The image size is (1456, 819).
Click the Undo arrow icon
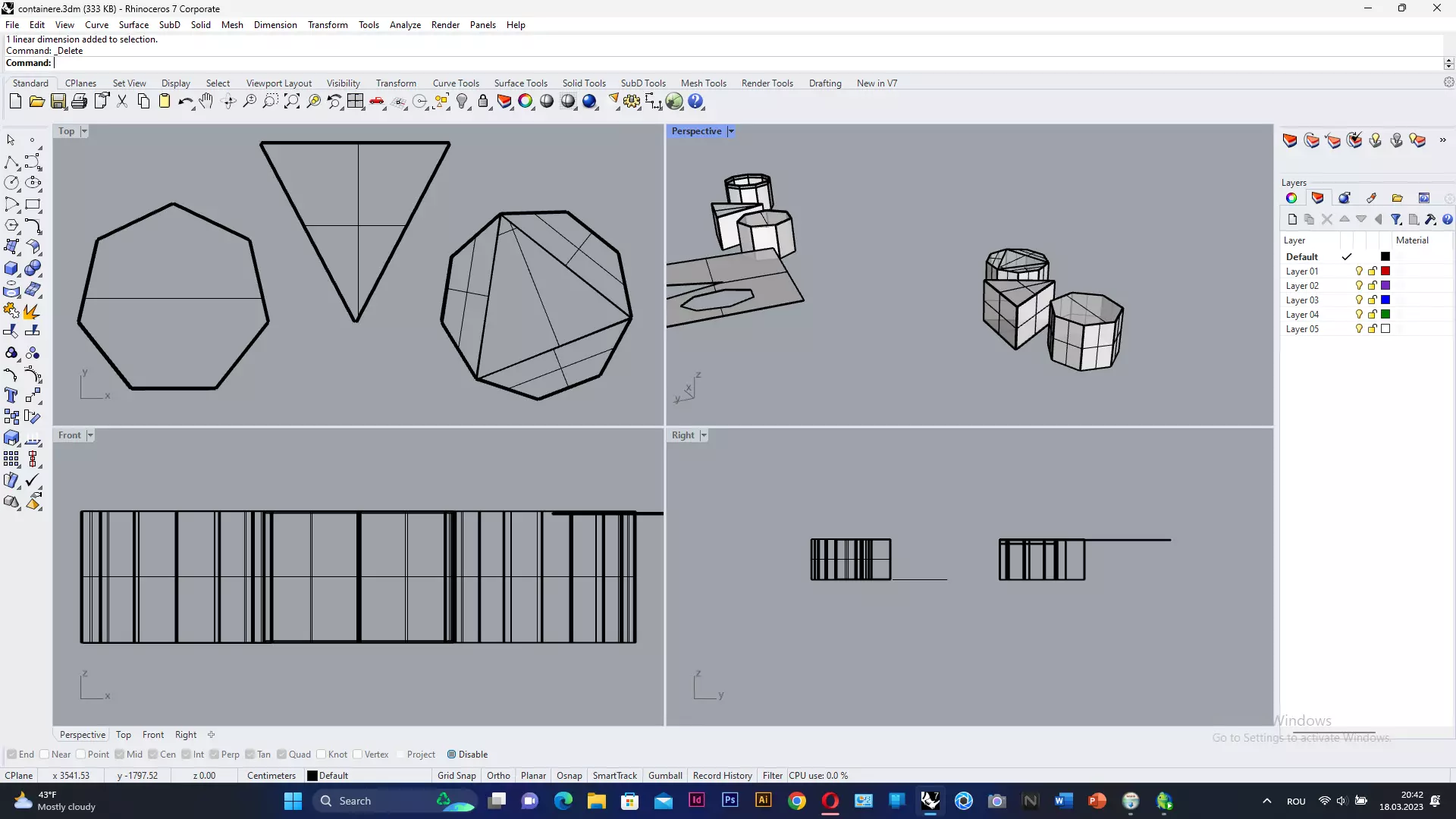(184, 101)
